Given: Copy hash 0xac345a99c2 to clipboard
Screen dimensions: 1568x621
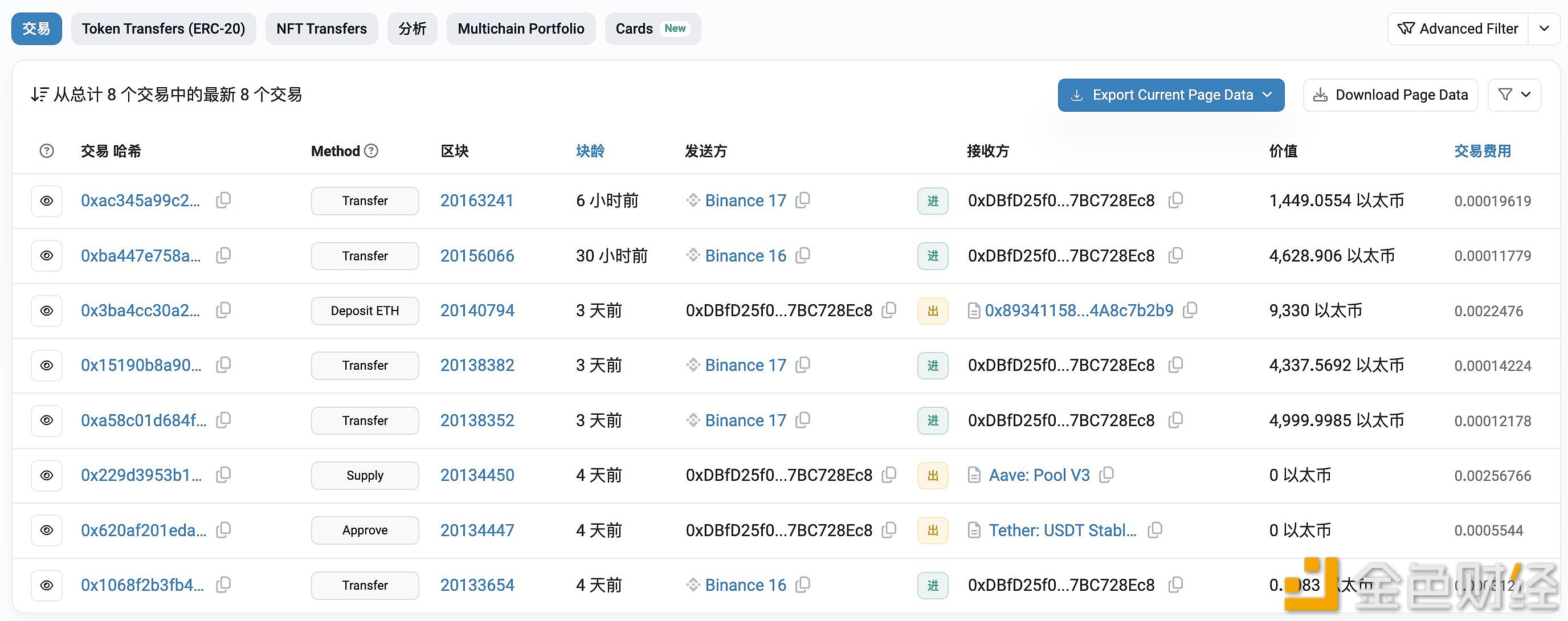Looking at the screenshot, I should click(223, 201).
